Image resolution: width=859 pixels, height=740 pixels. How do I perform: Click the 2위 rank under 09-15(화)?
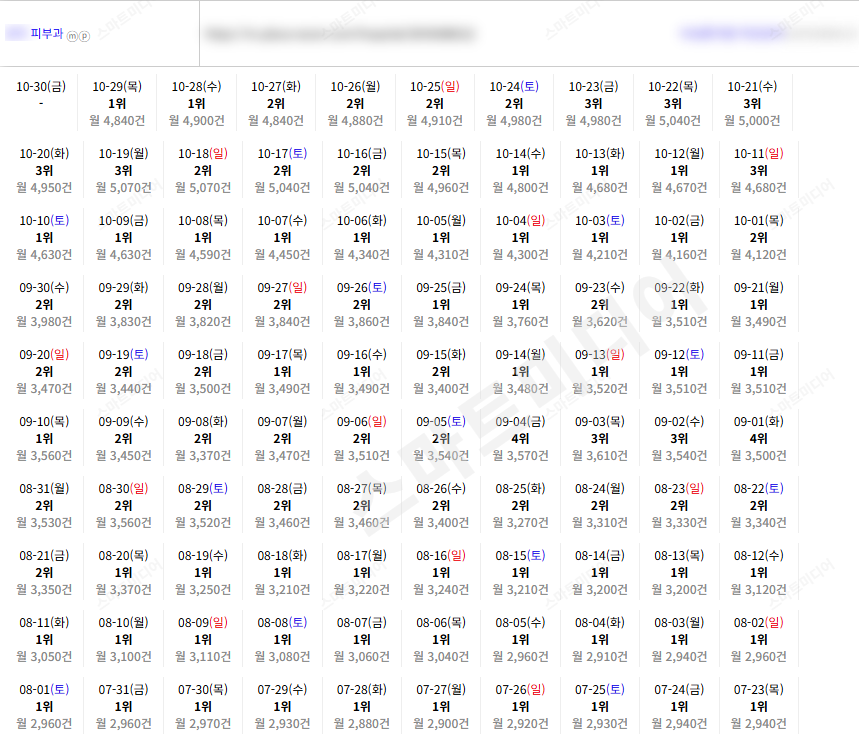(441, 371)
